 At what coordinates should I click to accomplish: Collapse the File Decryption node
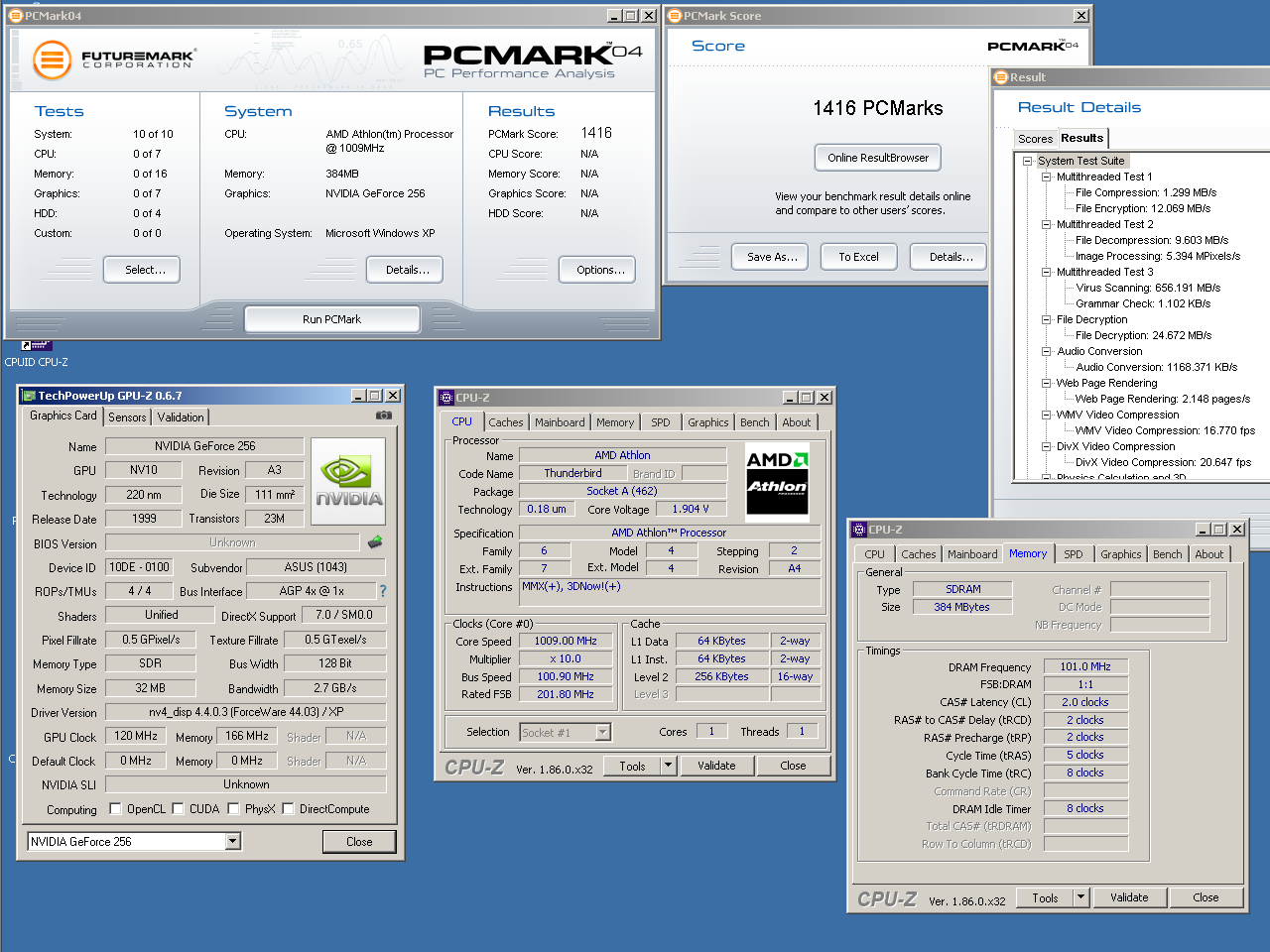pos(1046,319)
